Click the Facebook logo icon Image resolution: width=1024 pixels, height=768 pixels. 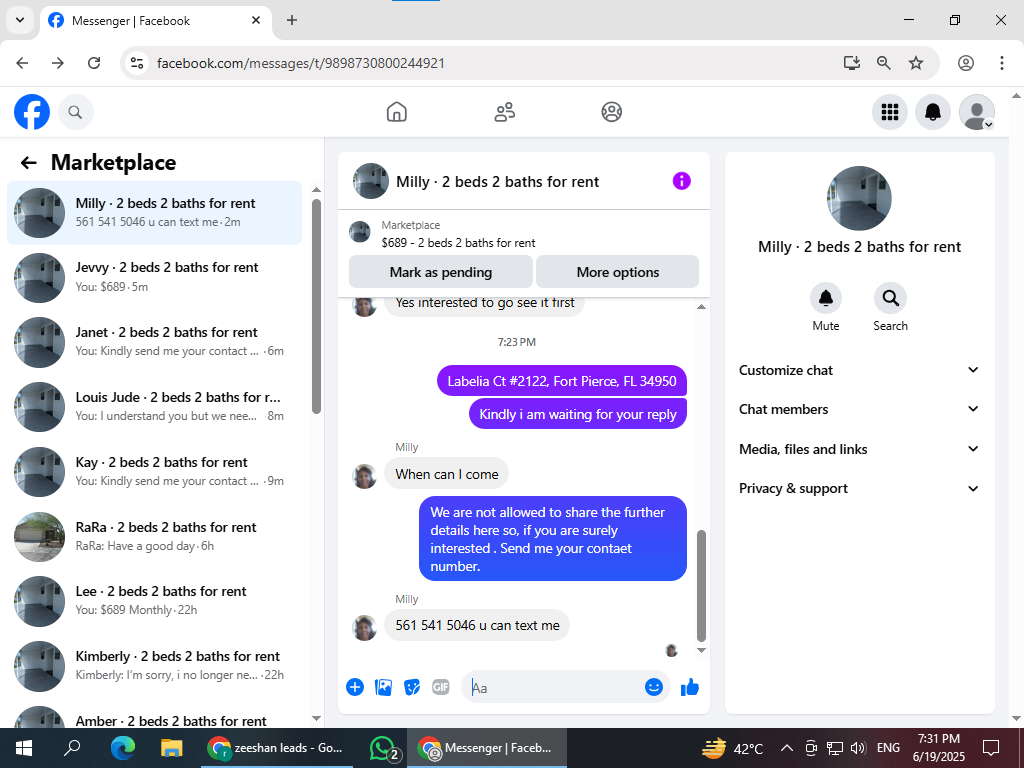(32, 112)
